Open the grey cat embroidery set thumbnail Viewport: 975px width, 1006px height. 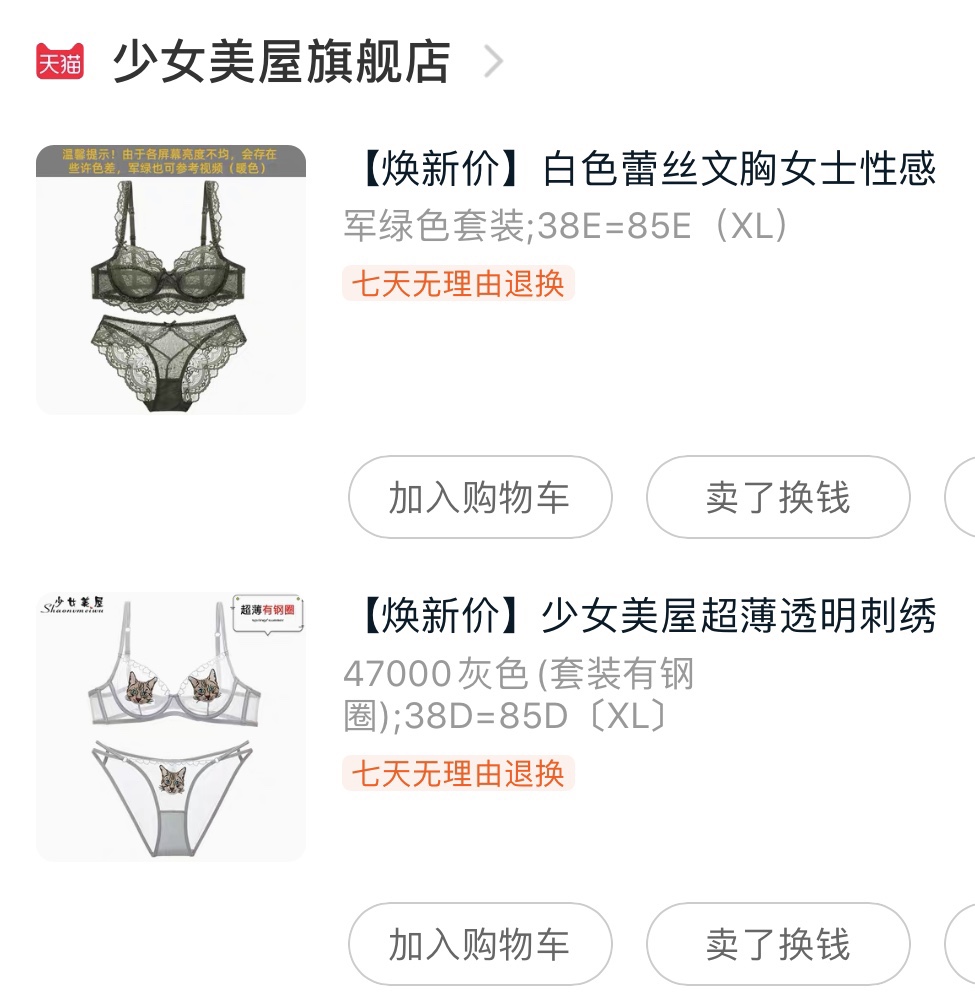pos(171,726)
